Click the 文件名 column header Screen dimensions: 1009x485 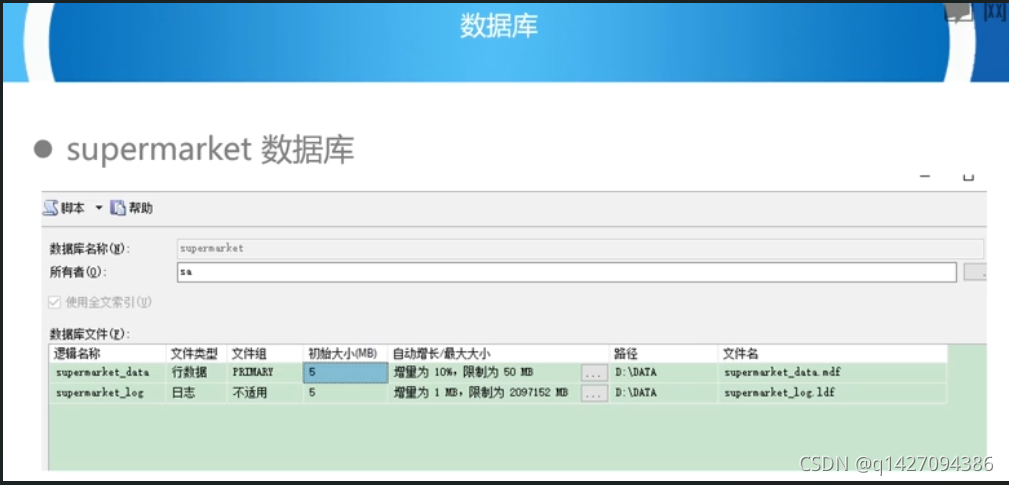[832, 353]
